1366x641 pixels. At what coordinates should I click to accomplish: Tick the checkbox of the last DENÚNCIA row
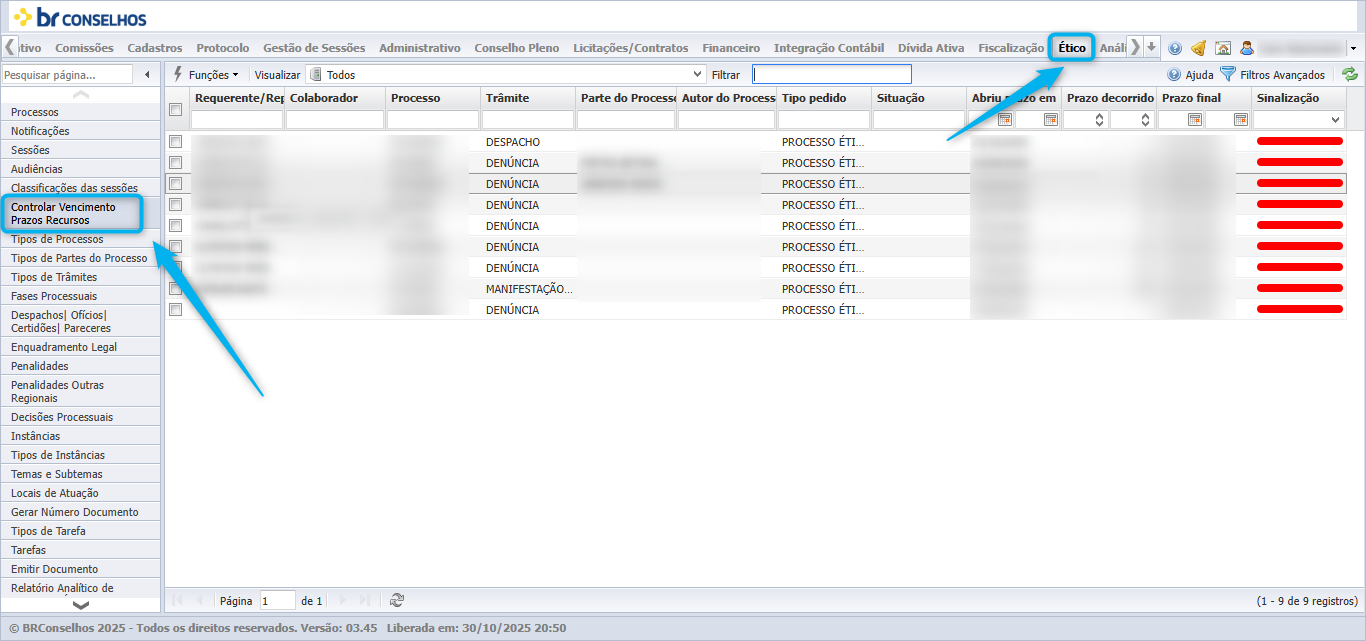pos(175,310)
